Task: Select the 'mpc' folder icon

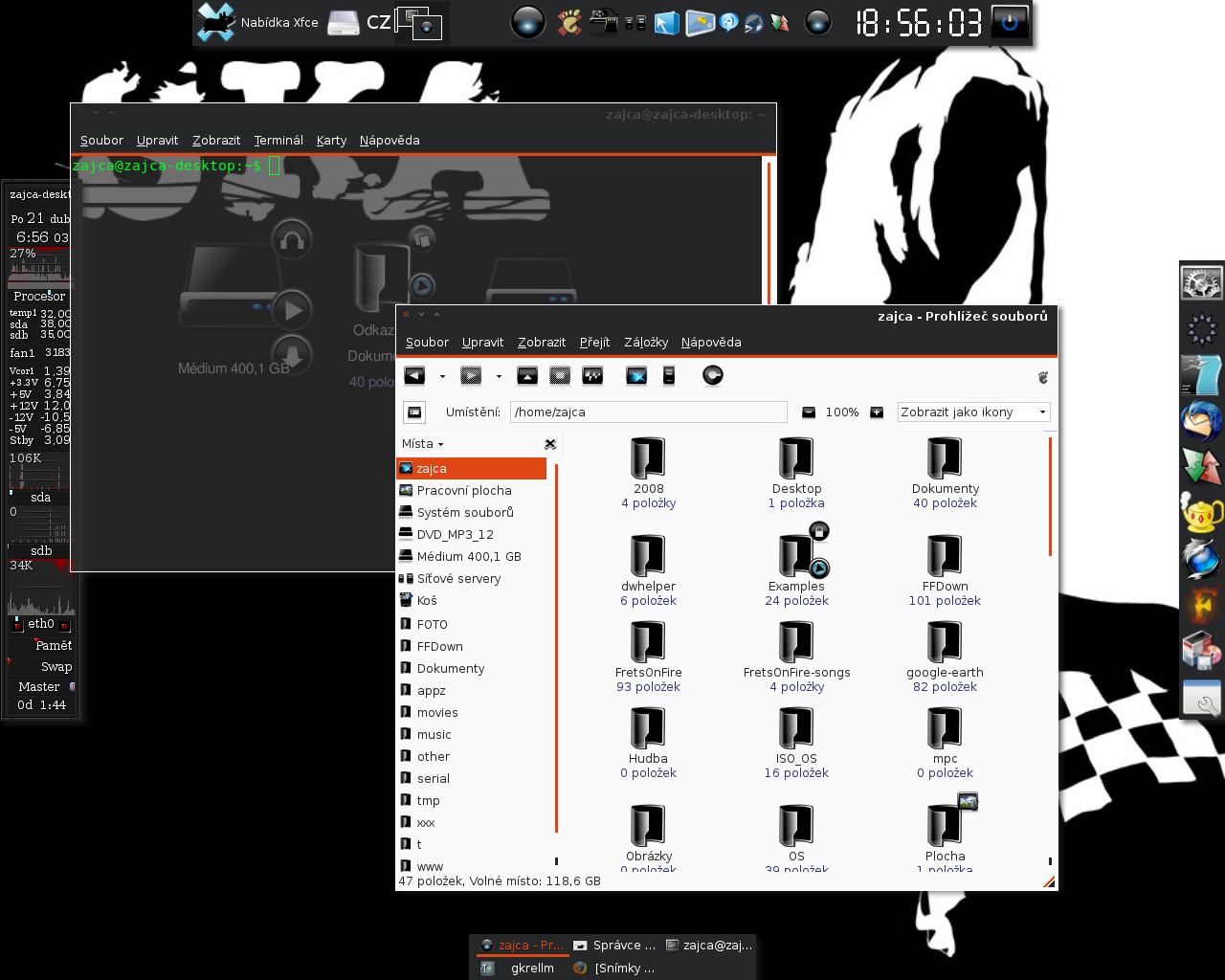Action: 945,728
